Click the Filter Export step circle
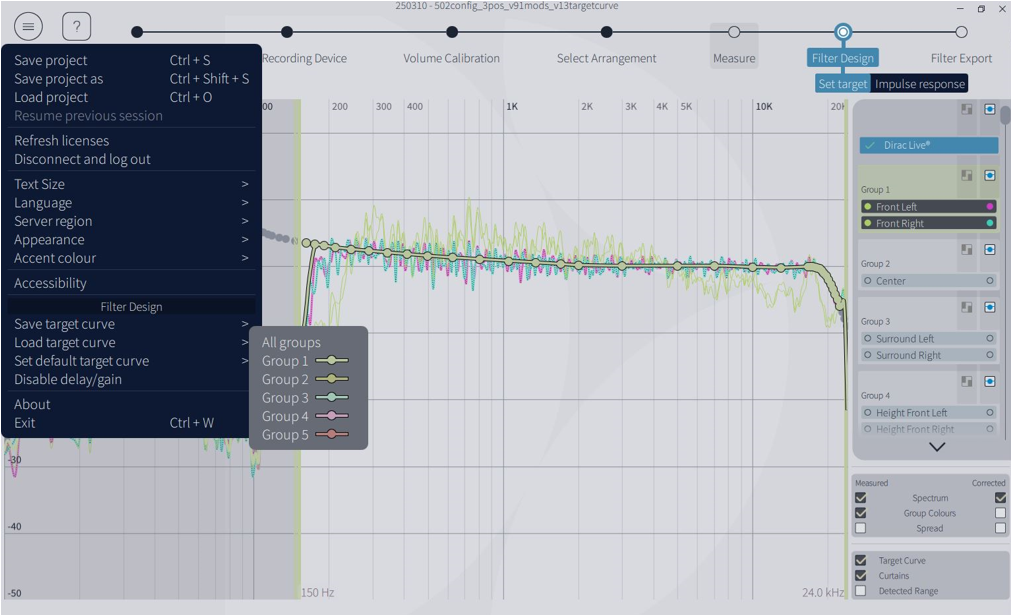The width and height of the screenshot is (1011, 615). [x=961, y=32]
